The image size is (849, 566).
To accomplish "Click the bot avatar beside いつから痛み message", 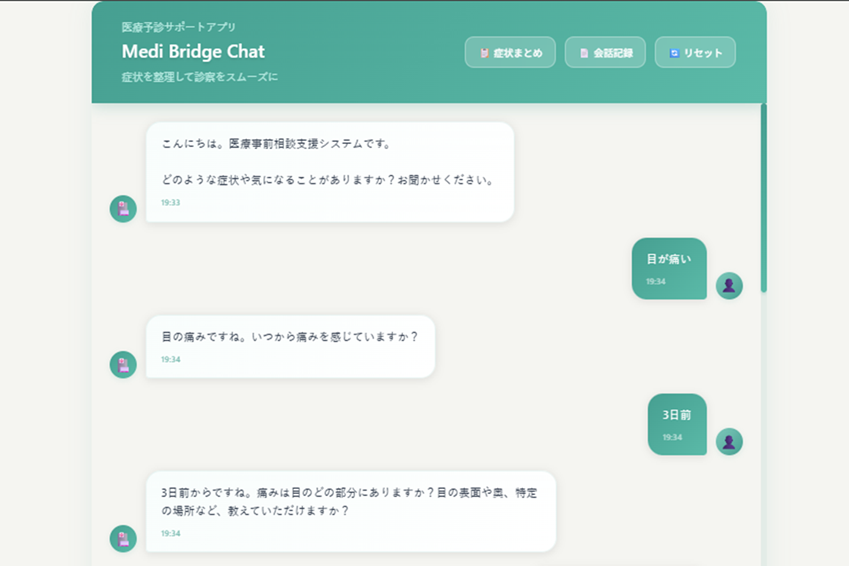I will (123, 364).
